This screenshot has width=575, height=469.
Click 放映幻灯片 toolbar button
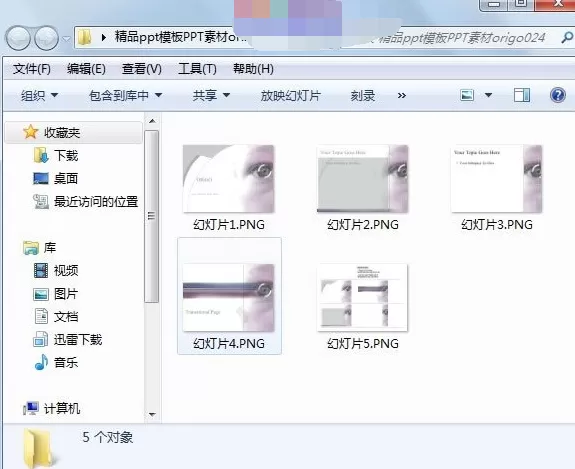pyautogui.click(x=290, y=96)
